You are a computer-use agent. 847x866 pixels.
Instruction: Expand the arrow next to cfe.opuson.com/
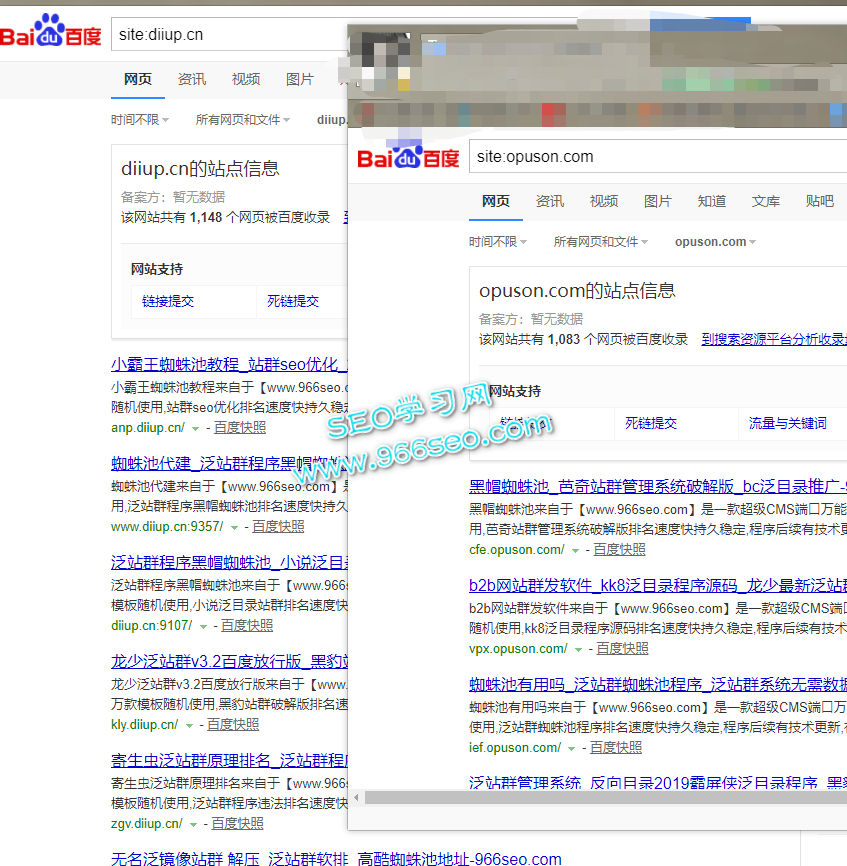tap(575, 551)
